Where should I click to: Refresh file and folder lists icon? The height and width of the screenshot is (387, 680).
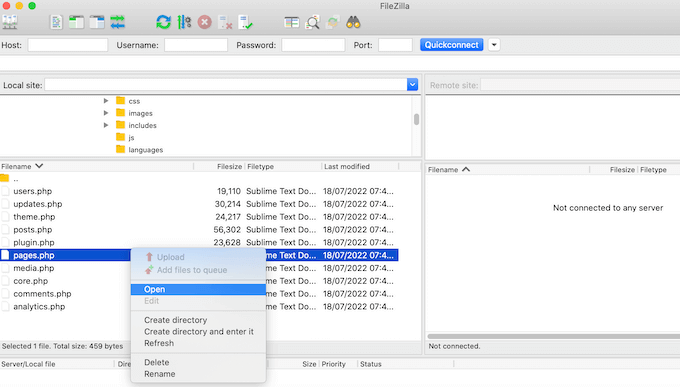click(163, 22)
